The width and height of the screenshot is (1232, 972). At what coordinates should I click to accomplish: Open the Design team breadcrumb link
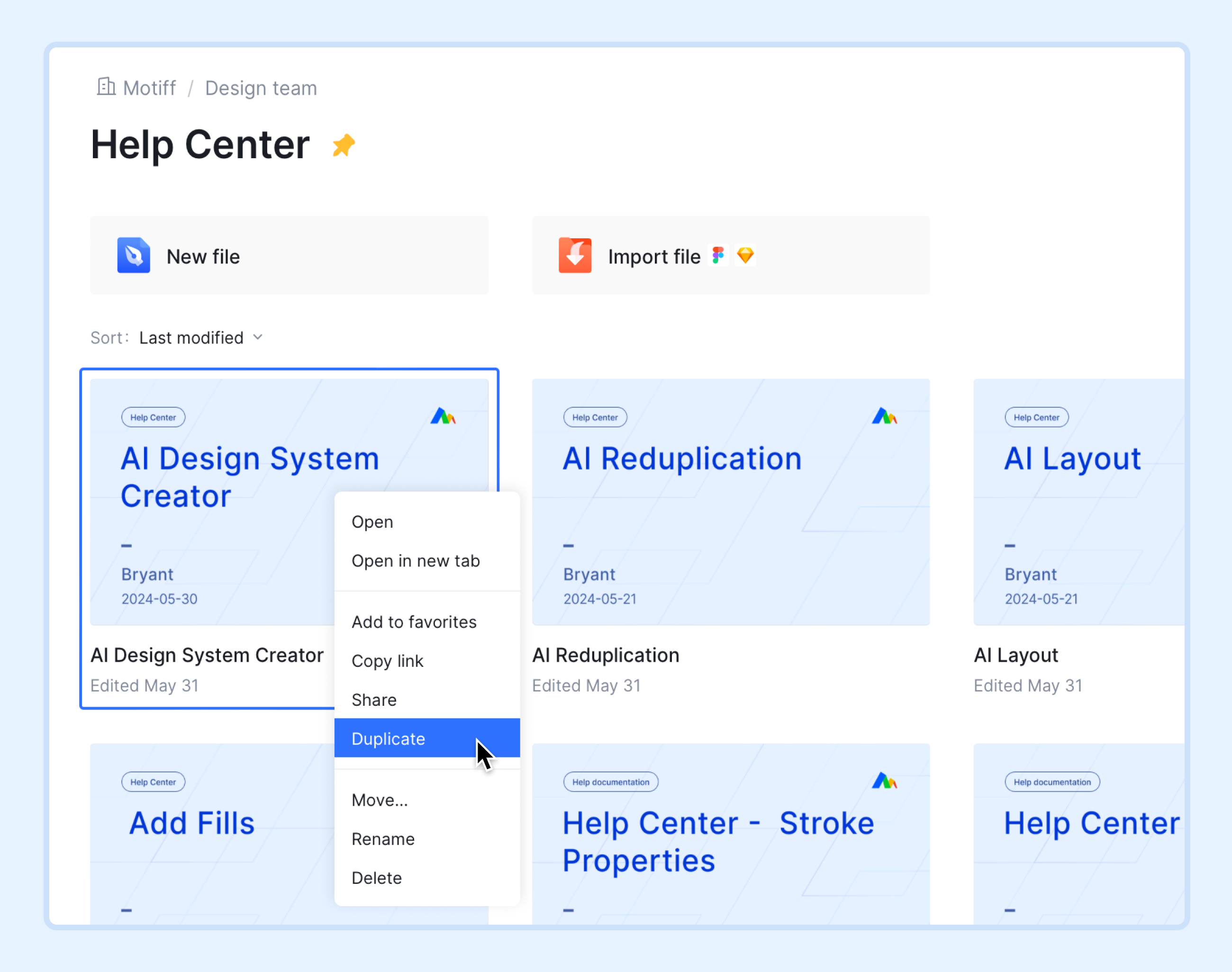[261, 88]
